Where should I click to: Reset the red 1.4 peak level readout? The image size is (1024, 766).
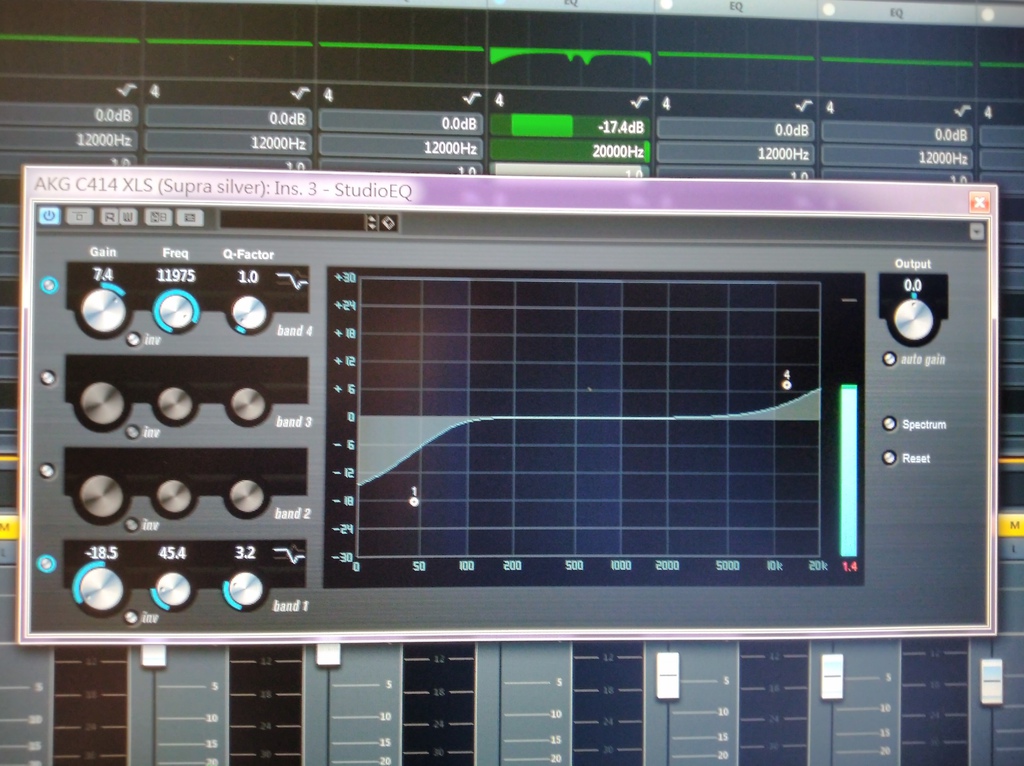(x=849, y=566)
